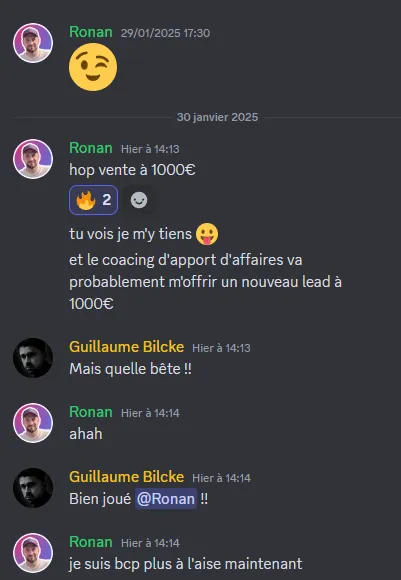
Task: Open Ronan's avatar on the 17:30 message
Action: pyautogui.click(x=33, y=43)
